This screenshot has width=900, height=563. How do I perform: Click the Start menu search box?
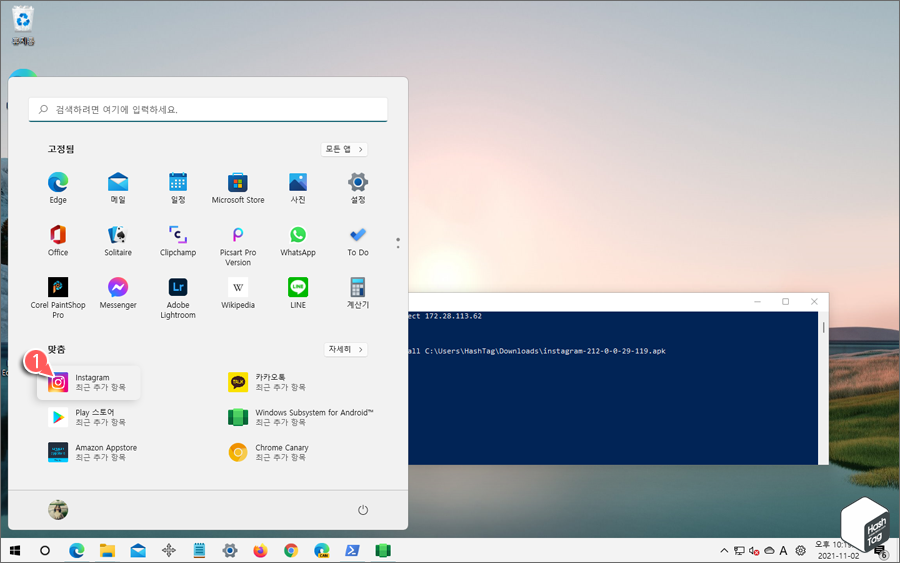tap(208, 110)
